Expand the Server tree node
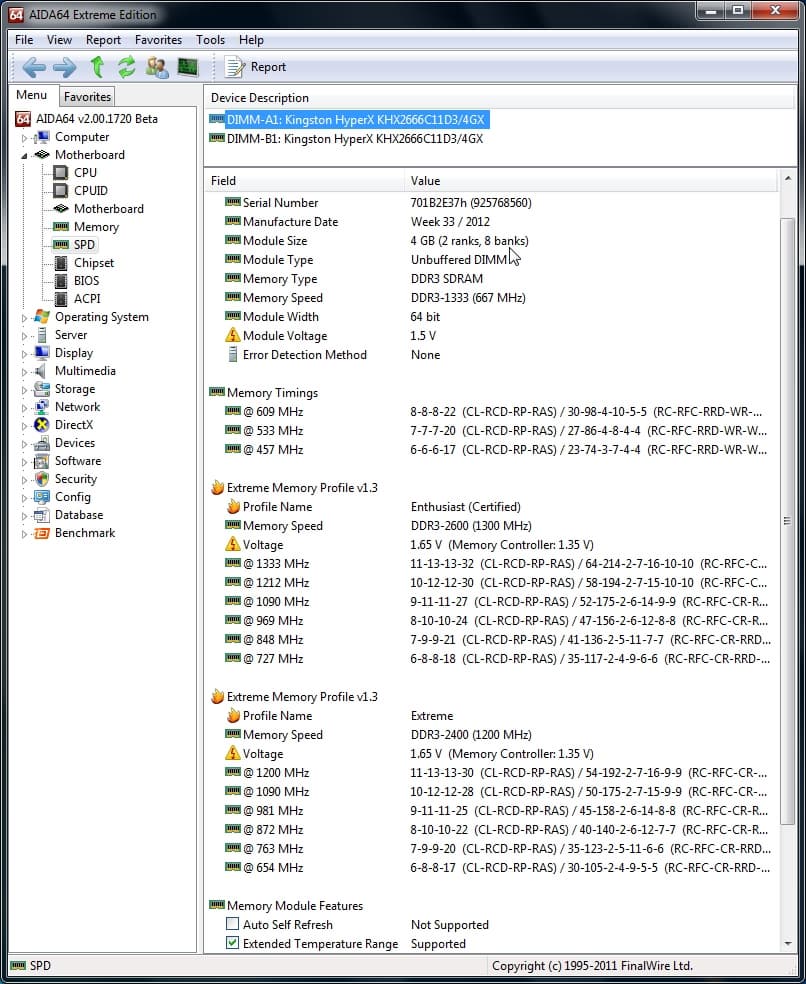This screenshot has height=984, width=806. 24,336
